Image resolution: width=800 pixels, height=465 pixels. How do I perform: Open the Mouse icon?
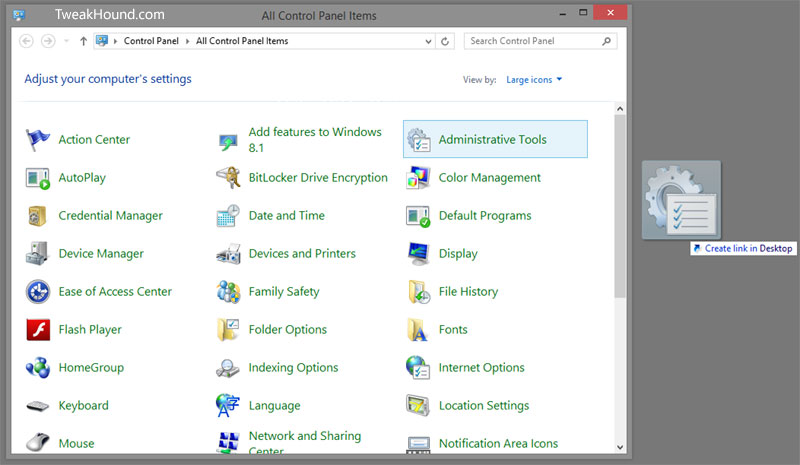(x=38, y=443)
